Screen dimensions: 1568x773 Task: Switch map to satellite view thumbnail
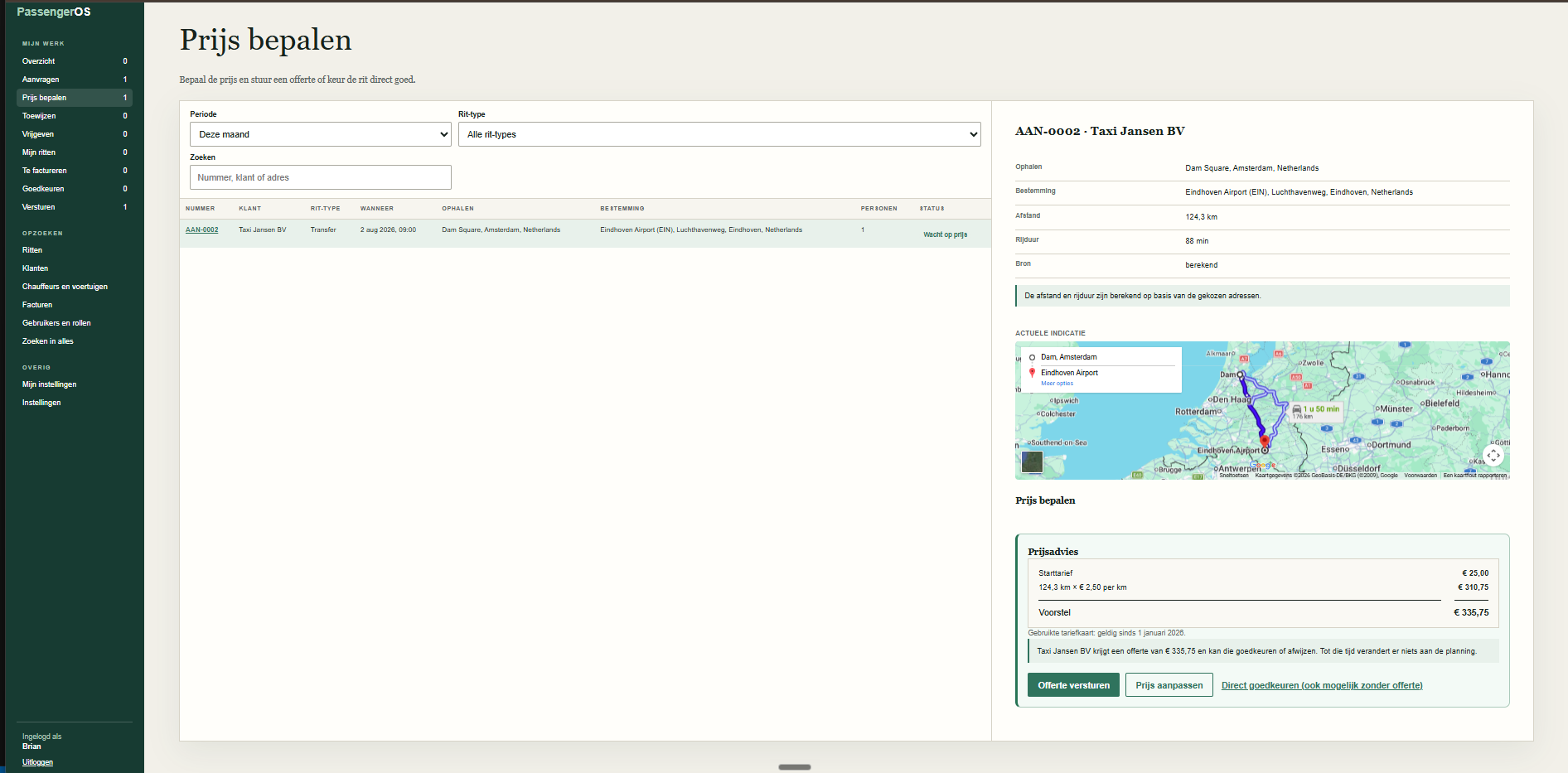pos(1032,461)
